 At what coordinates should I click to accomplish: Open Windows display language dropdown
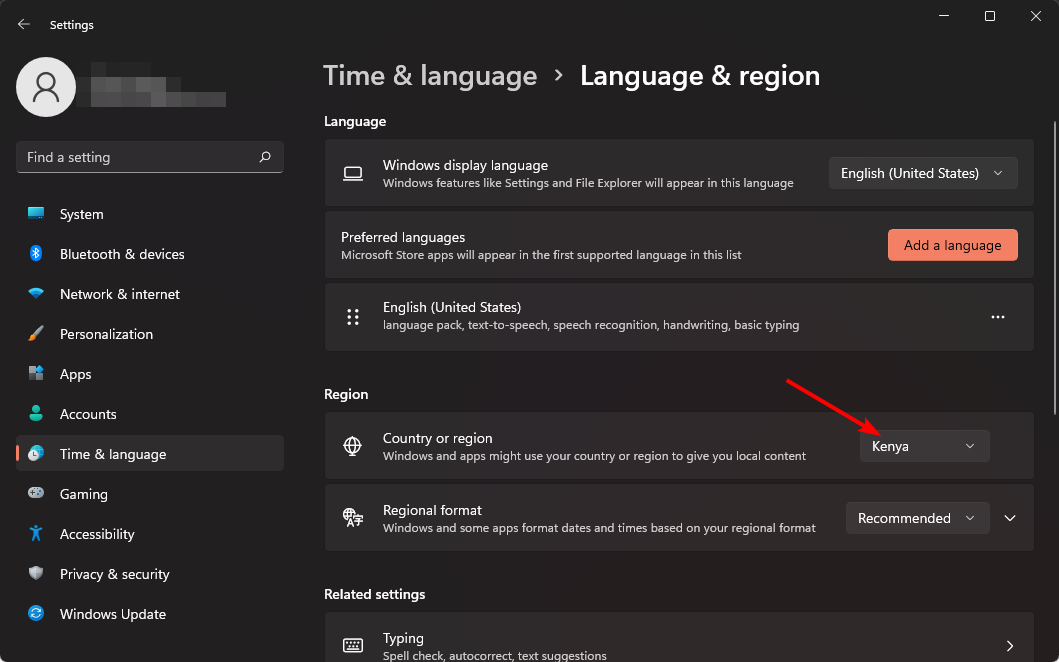(922, 173)
